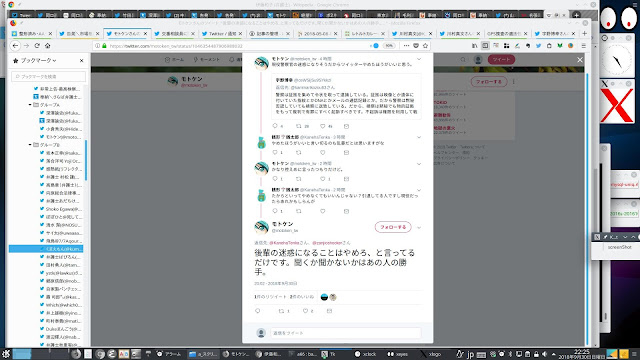Close the active モトケンさん tab

pyautogui.click(x=145, y=33)
